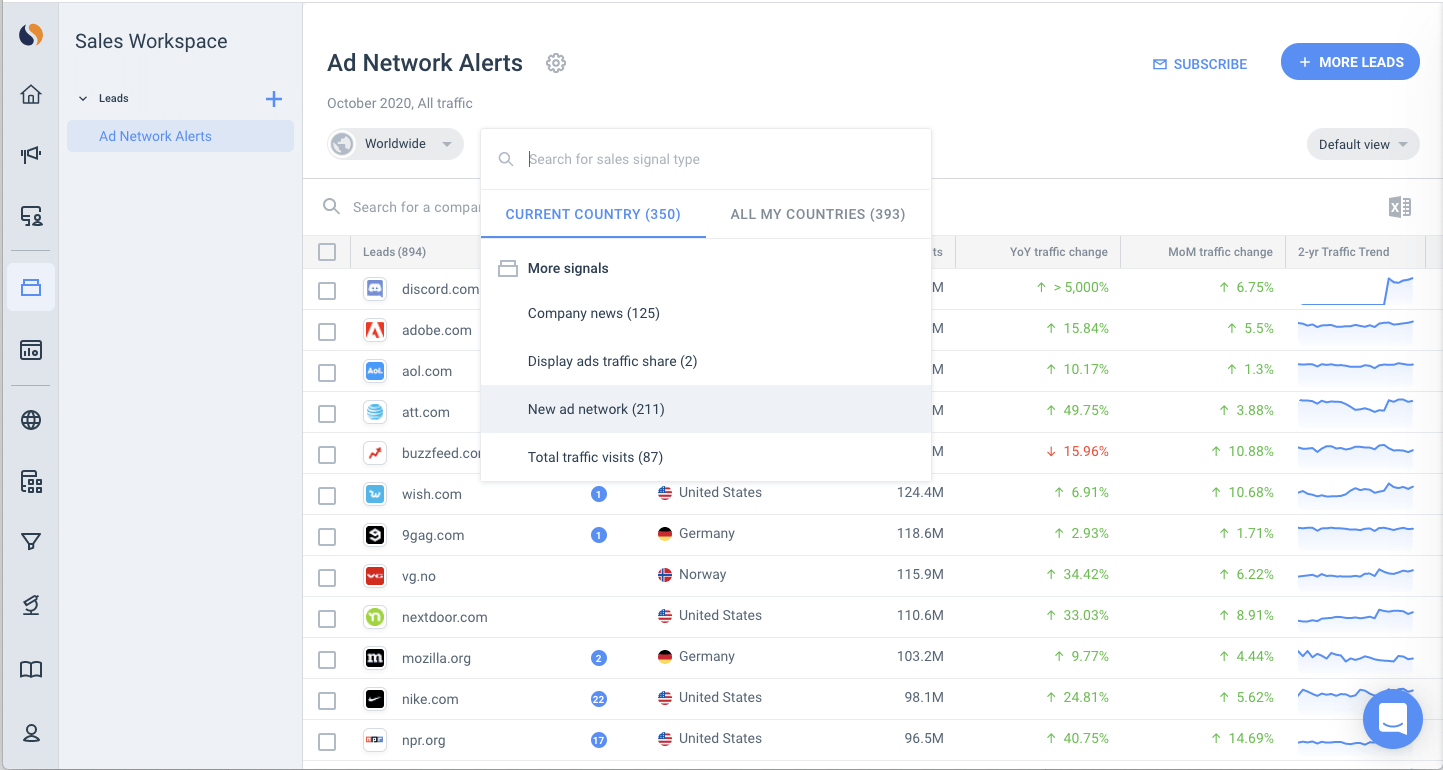Open the reports dashboard icon in sidebar
The height and width of the screenshot is (770, 1443).
click(30, 350)
